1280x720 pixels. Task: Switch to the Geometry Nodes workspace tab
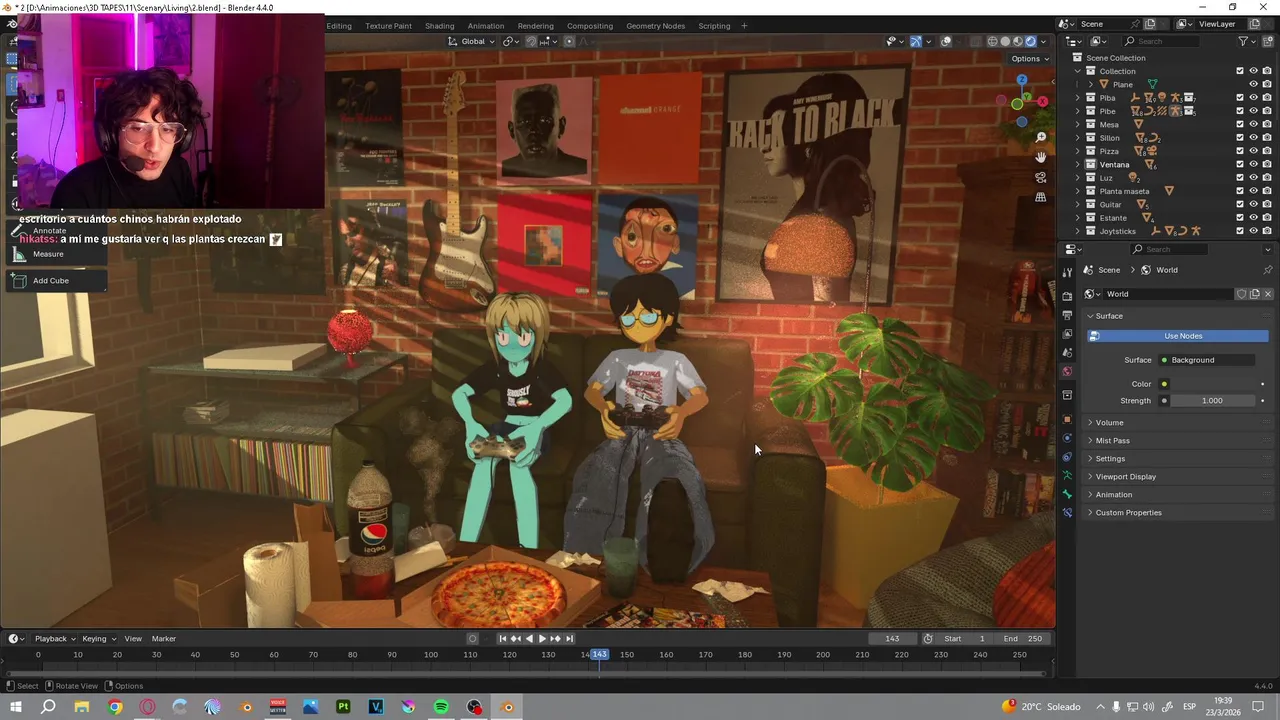[x=655, y=26]
